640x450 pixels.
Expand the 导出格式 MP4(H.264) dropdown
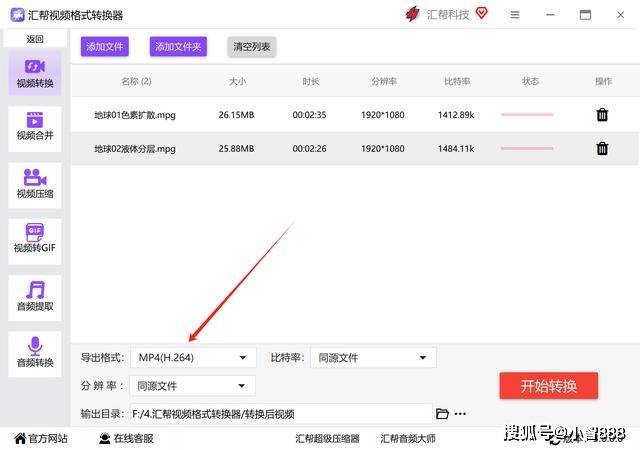(x=193, y=358)
